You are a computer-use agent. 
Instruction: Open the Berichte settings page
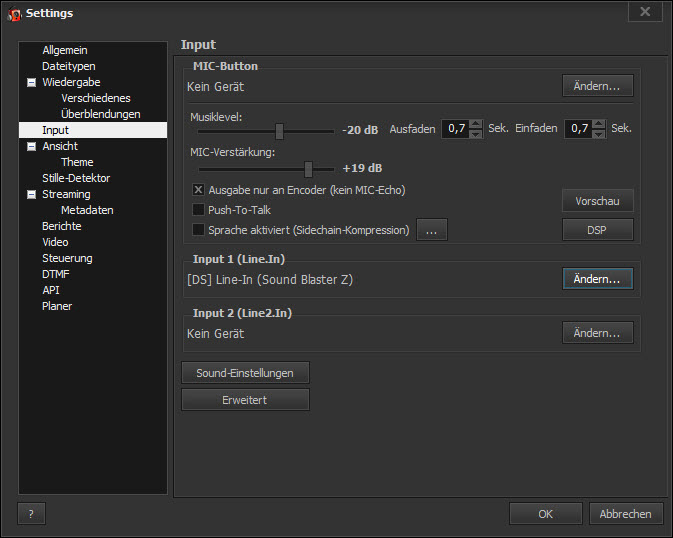(61, 226)
